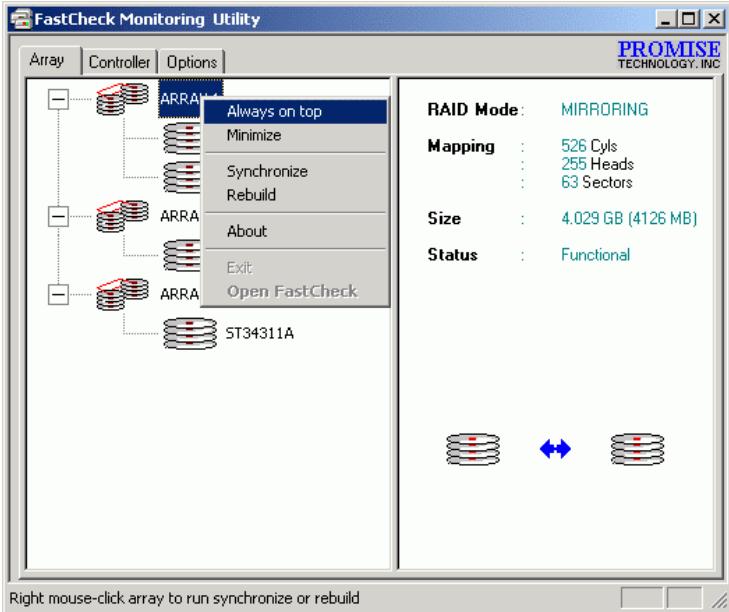The height and width of the screenshot is (612, 729).
Task: Minimize the FastCheck window
Action: 666,20
